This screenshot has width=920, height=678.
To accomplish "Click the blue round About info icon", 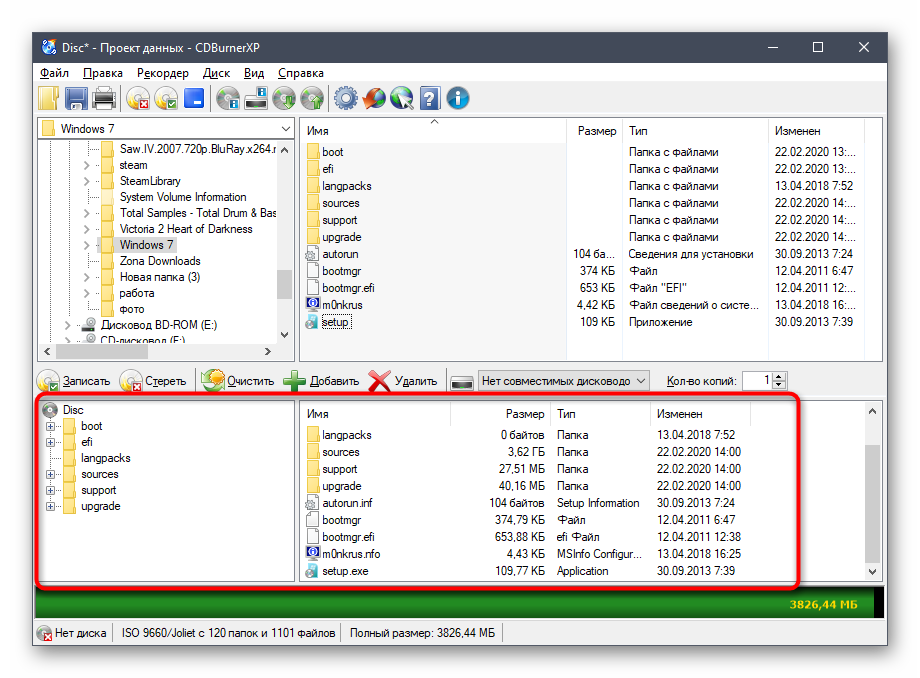I will click(458, 98).
